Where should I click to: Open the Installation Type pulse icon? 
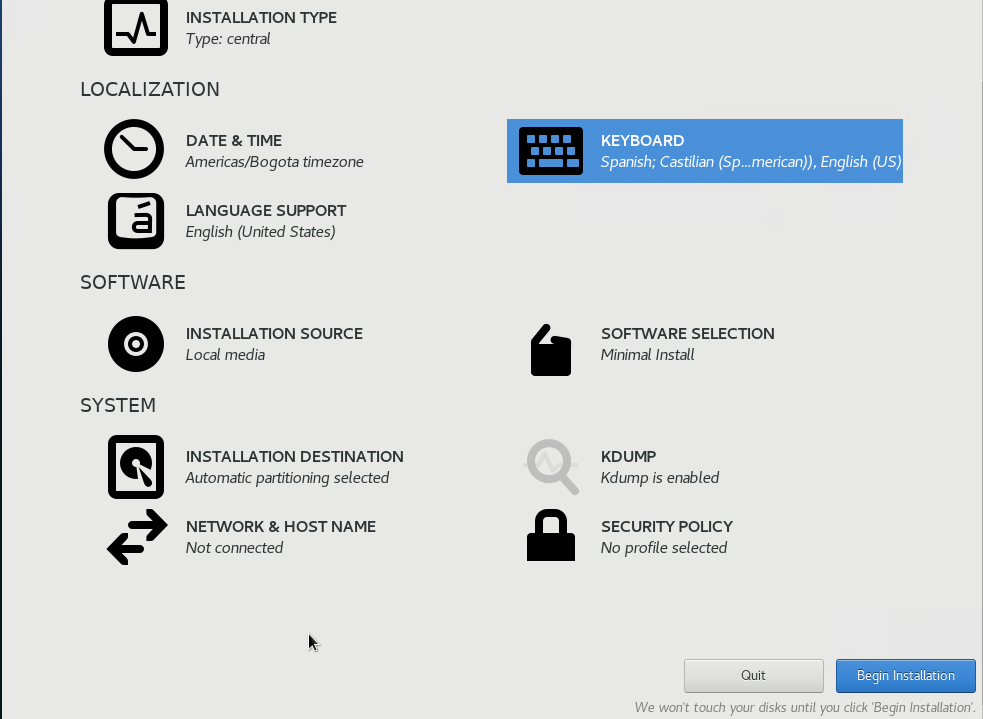[x=136, y=28]
